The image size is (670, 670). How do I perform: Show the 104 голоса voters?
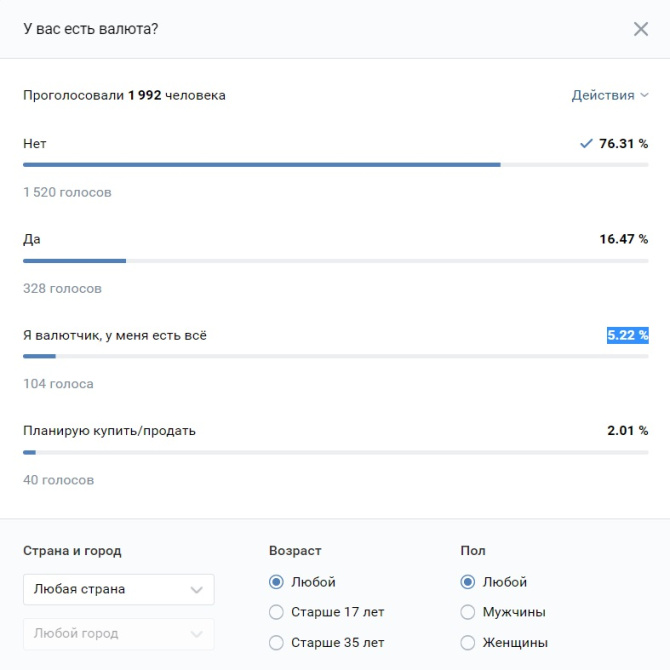58,384
